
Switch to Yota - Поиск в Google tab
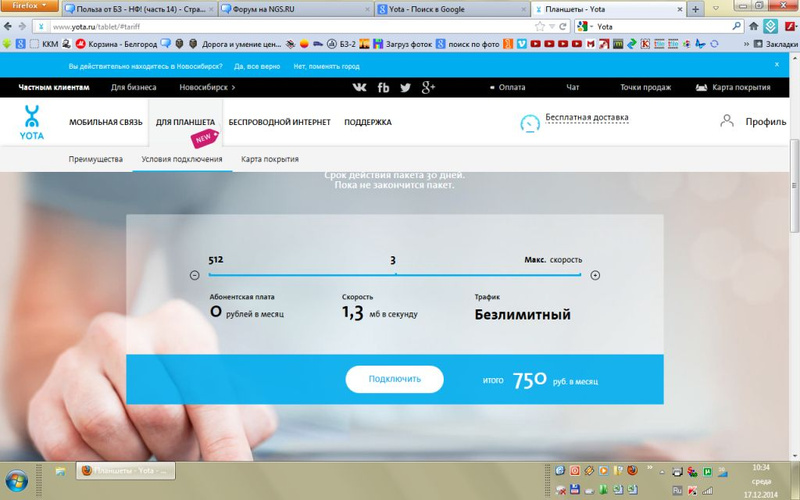pyautogui.click(x=452, y=9)
